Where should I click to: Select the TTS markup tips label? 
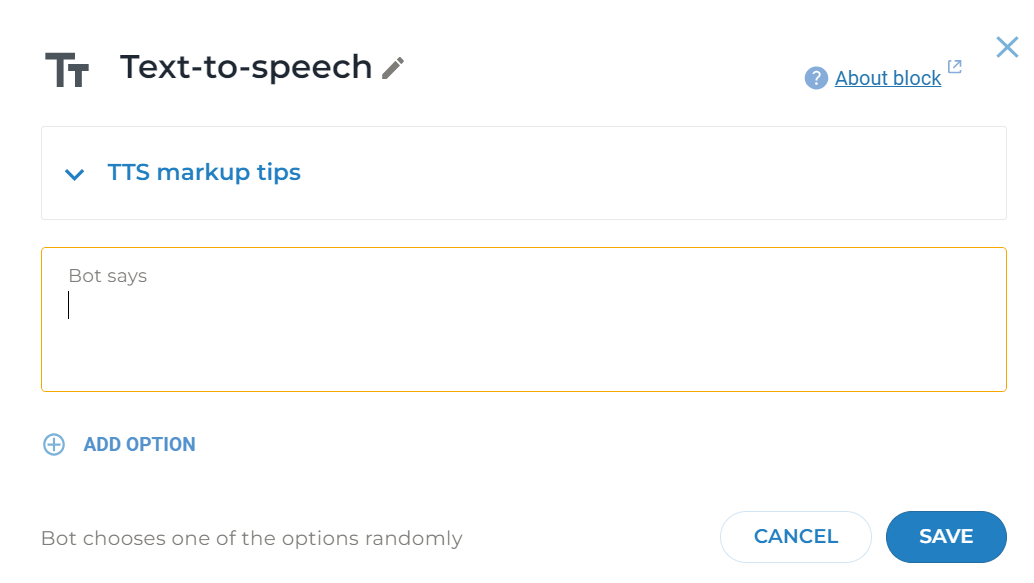205,172
